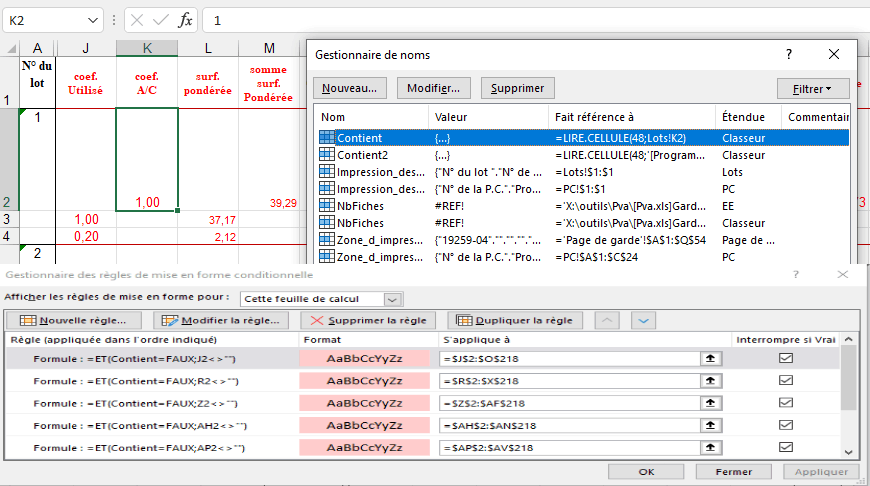The image size is (870, 486).
Task: Click the confirm checkmark in formula bar
Action: pos(161,21)
